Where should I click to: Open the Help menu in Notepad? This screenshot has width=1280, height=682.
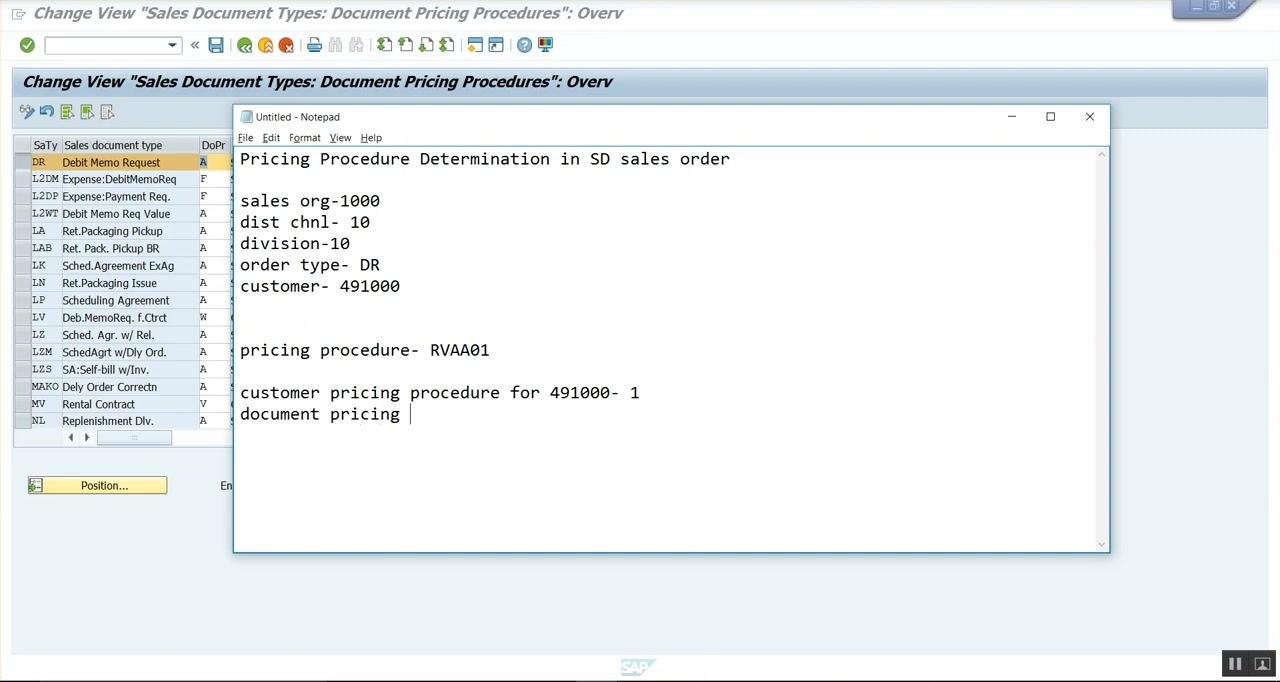coord(371,138)
